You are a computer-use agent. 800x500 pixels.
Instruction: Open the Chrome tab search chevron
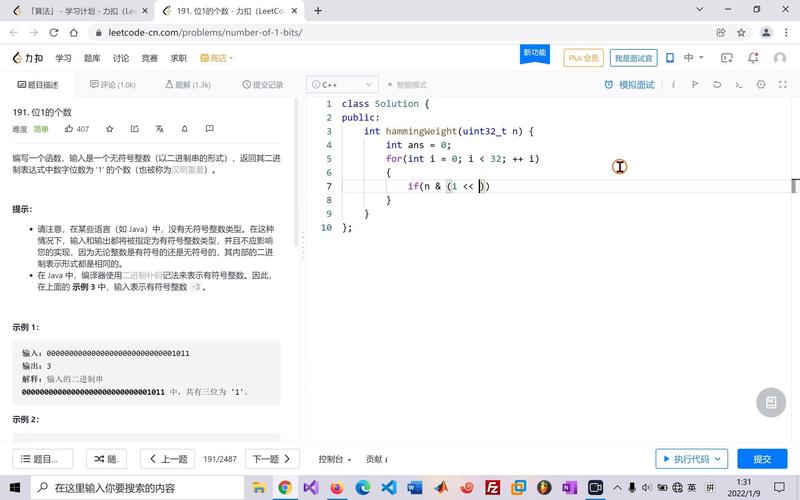coord(699,9)
